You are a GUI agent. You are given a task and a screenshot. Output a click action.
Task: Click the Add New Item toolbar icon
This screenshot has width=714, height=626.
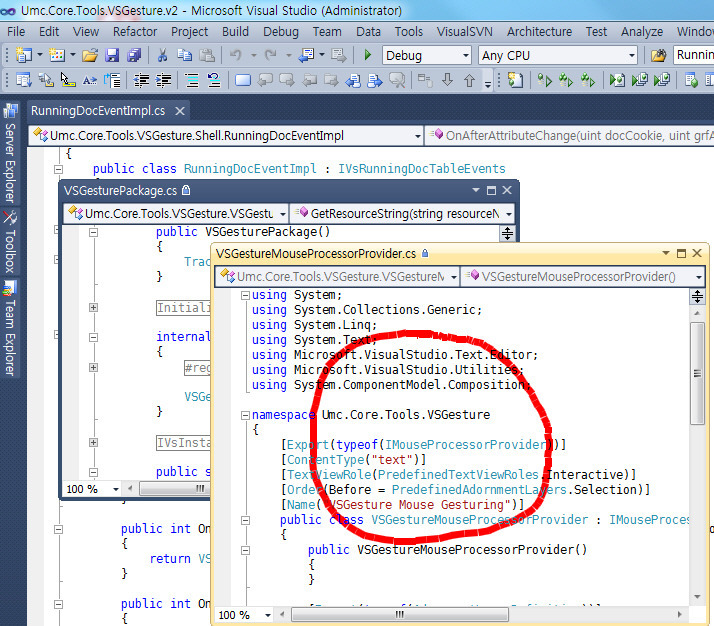(57, 55)
